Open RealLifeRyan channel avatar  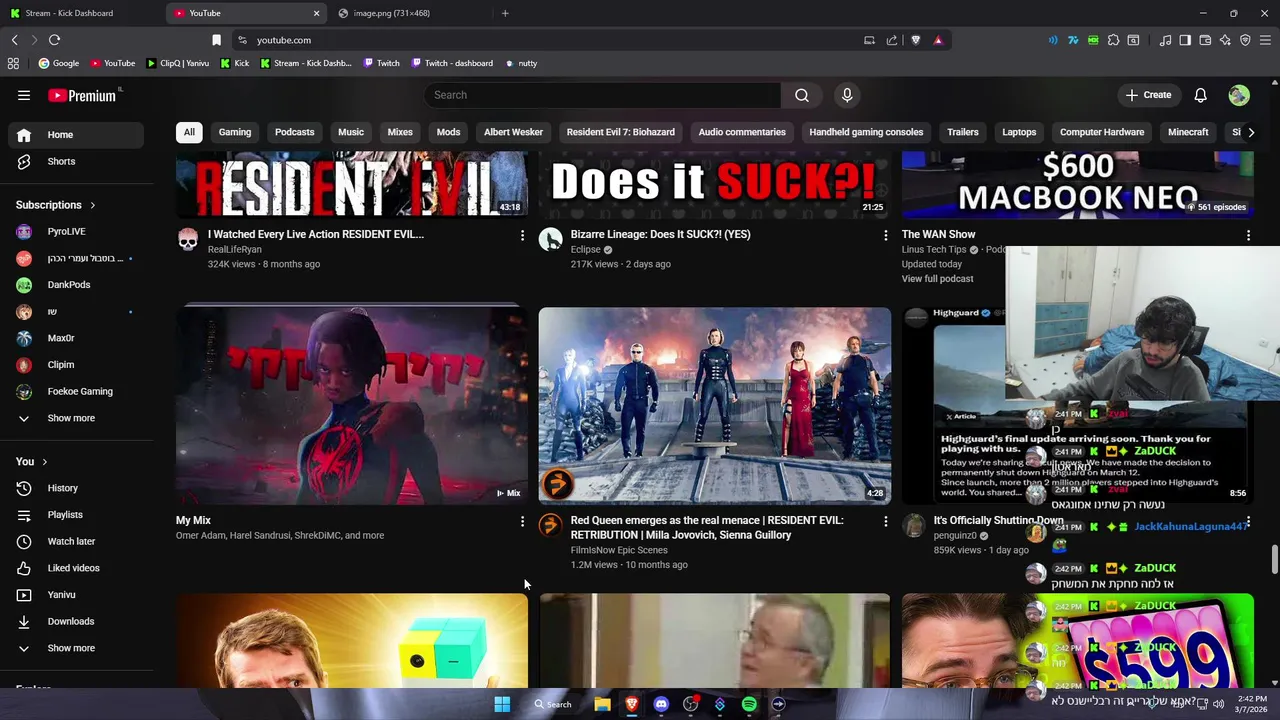point(188,239)
